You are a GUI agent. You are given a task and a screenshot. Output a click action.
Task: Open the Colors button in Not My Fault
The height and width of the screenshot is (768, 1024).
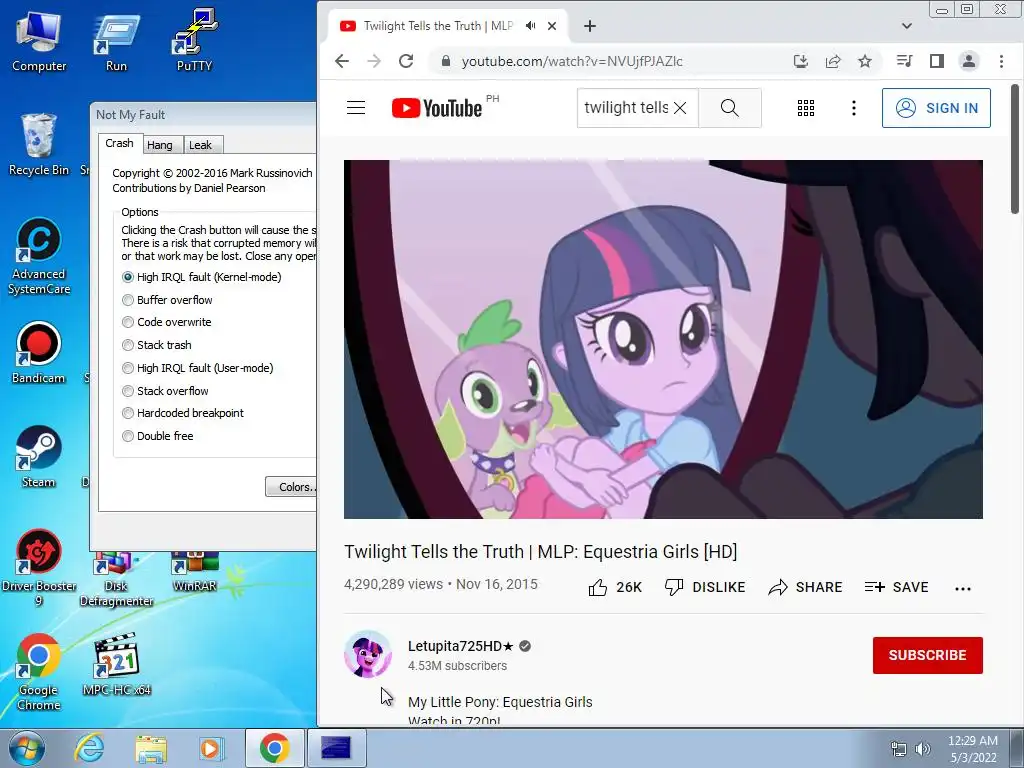291,487
